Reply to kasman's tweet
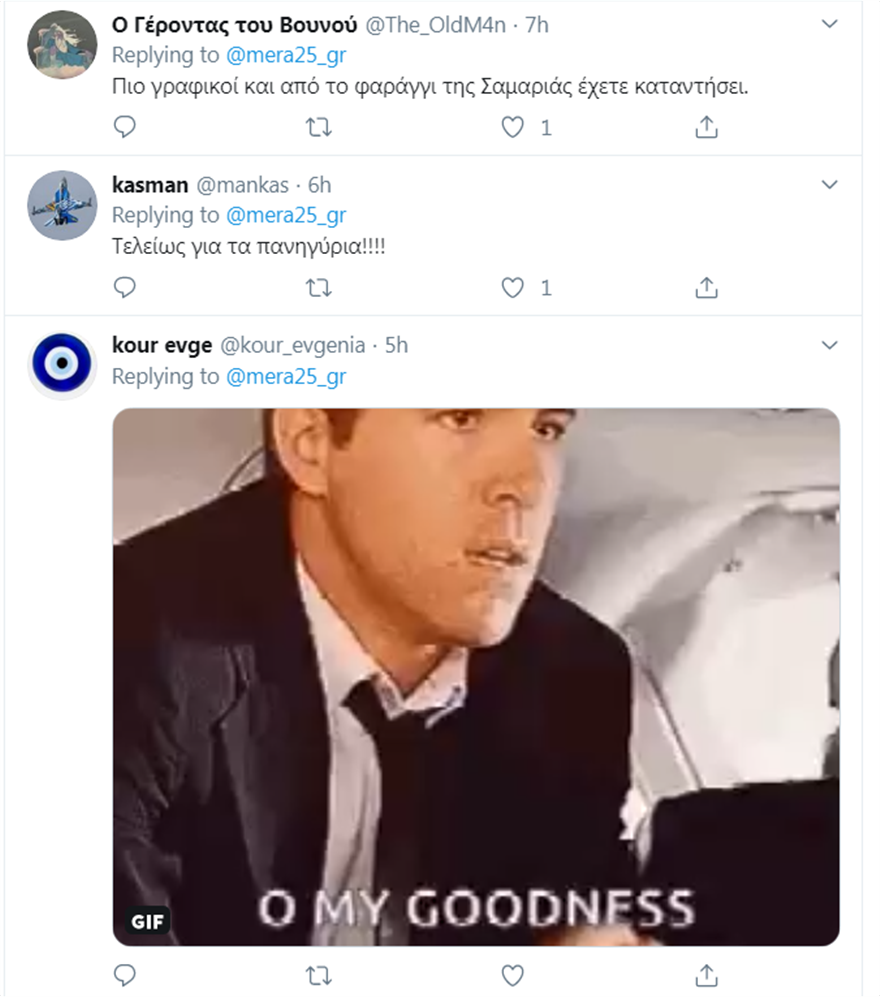 124,288
